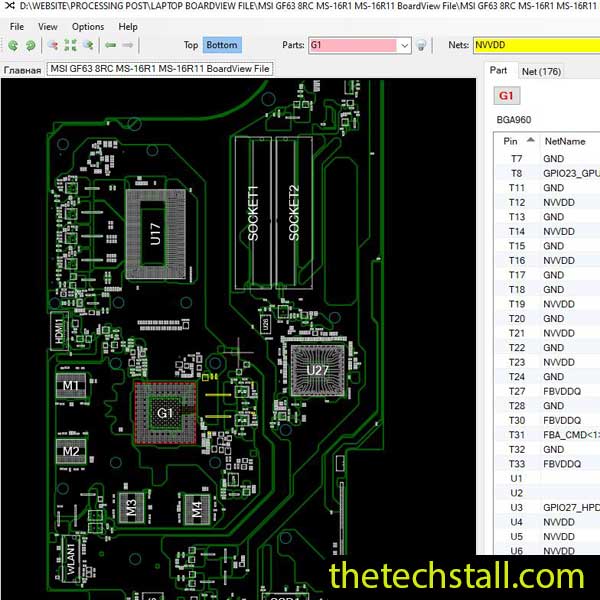Open the File menu
The image size is (600, 600).
16,26
